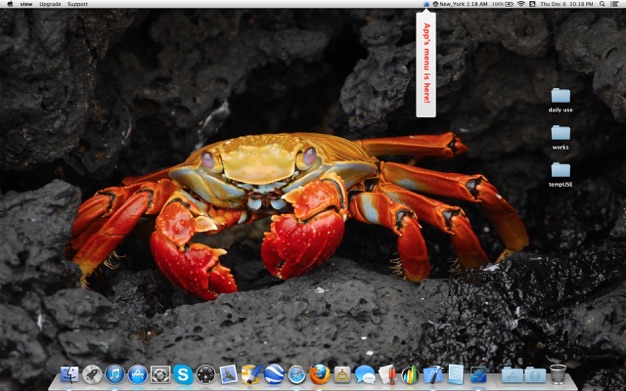The width and height of the screenshot is (626, 391).
Task: Open Google Earth from the dock
Action: [274, 374]
